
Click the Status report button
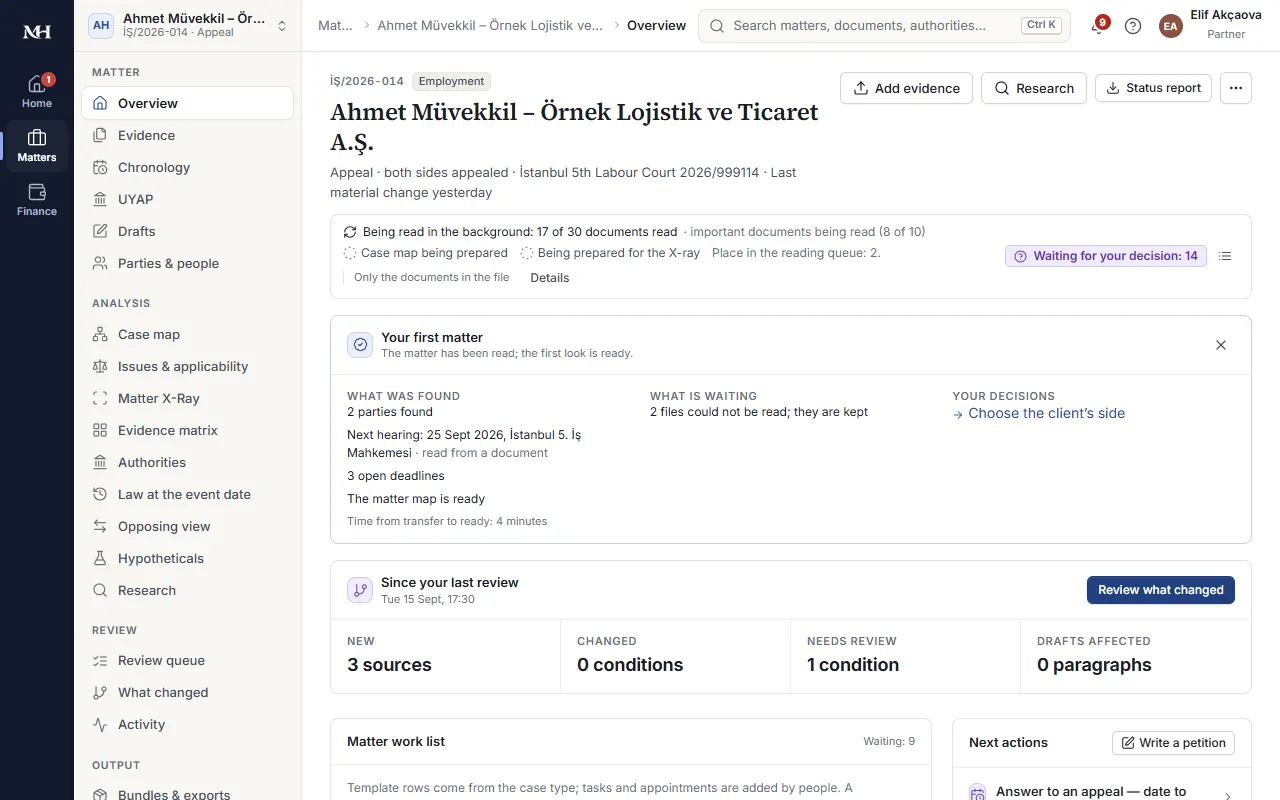[x=1153, y=88]
